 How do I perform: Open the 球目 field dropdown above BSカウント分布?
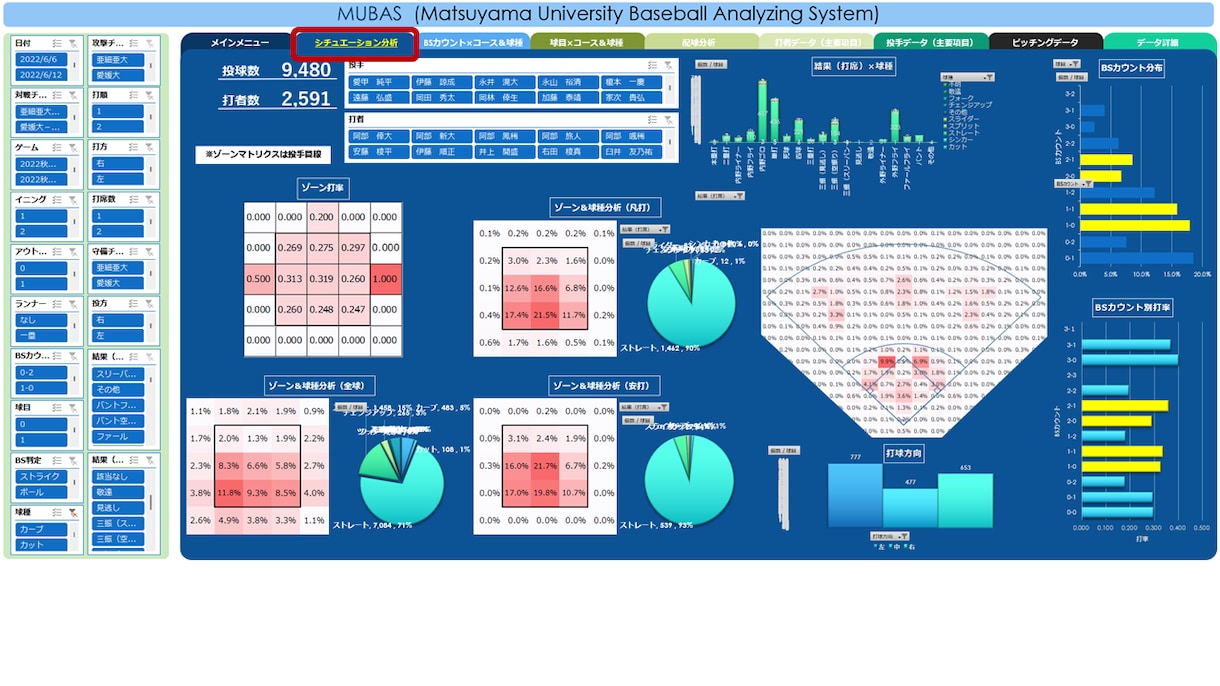[1067, 65]
